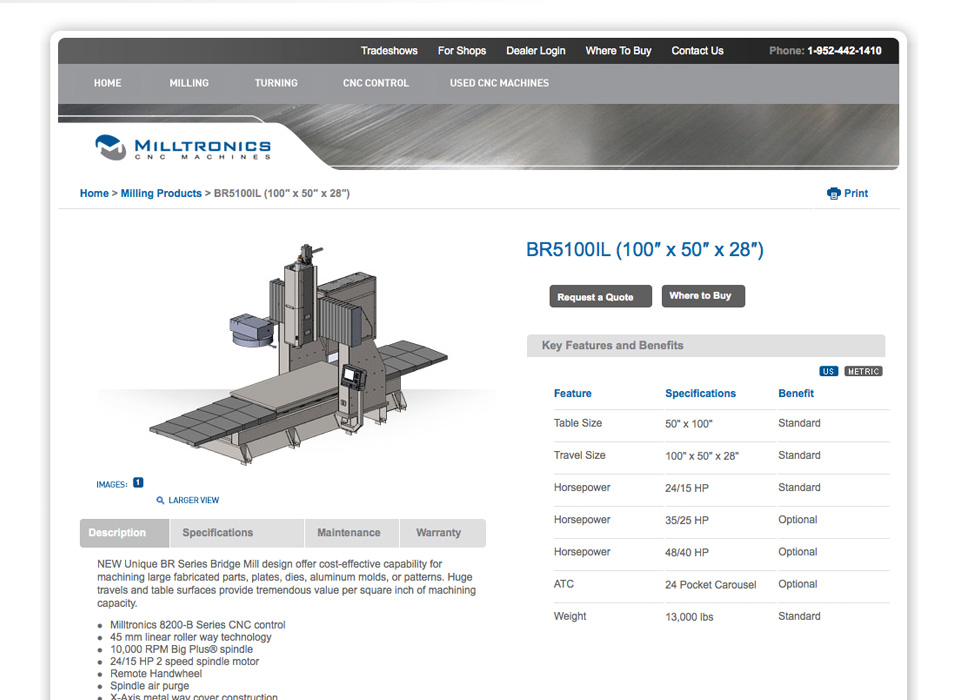Screen dimensions: 960x700
Task: Open the Dealer Login link
Action: [536, 51]
